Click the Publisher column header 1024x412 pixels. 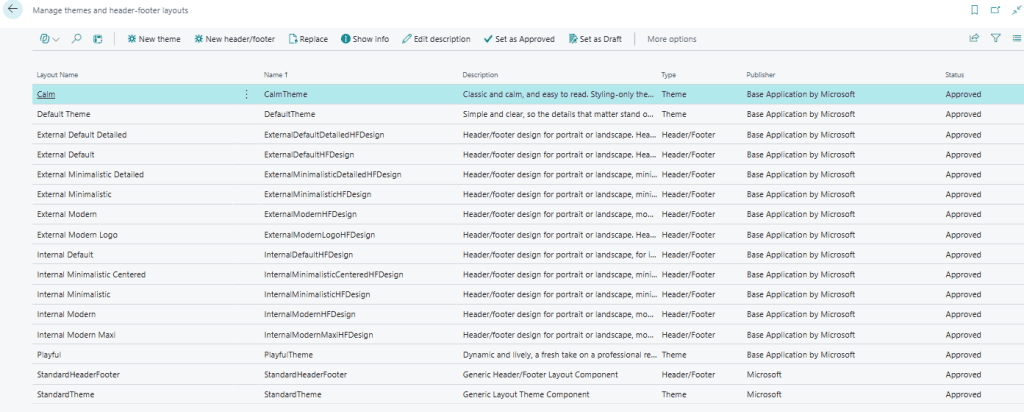click(761, 75)
